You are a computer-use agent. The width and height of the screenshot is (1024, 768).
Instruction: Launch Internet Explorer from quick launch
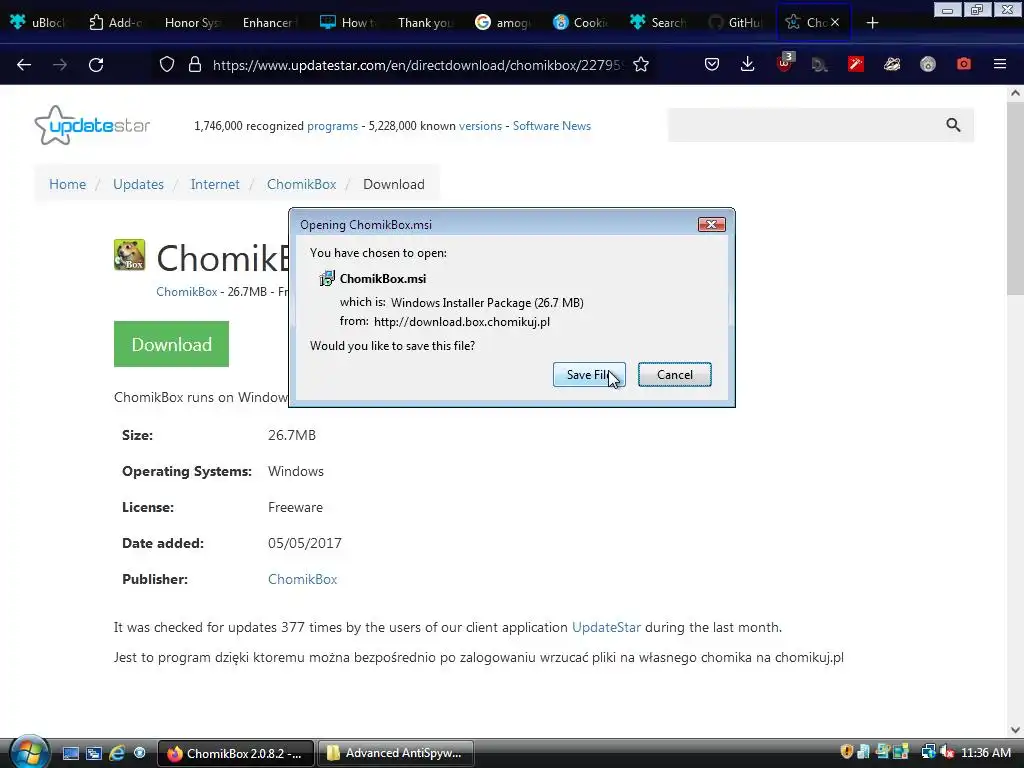tap(117, 753)
